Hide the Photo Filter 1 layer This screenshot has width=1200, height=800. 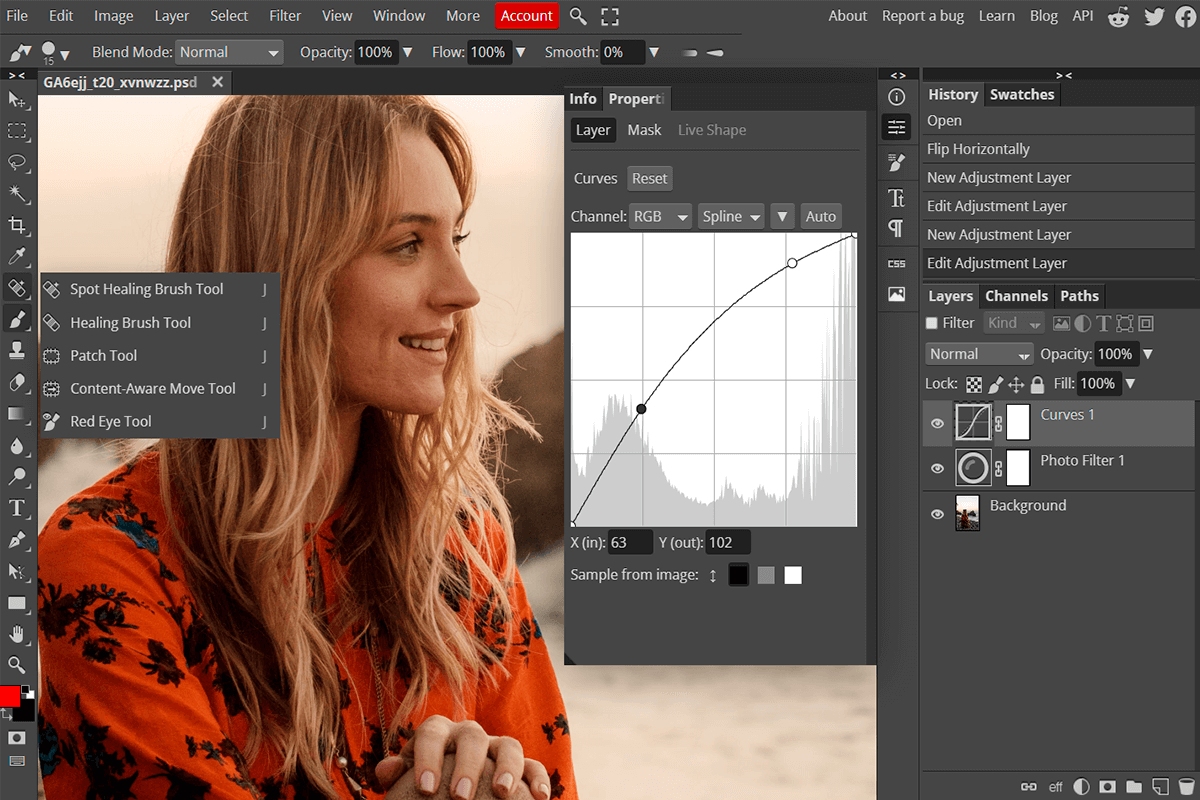[937, 468]
